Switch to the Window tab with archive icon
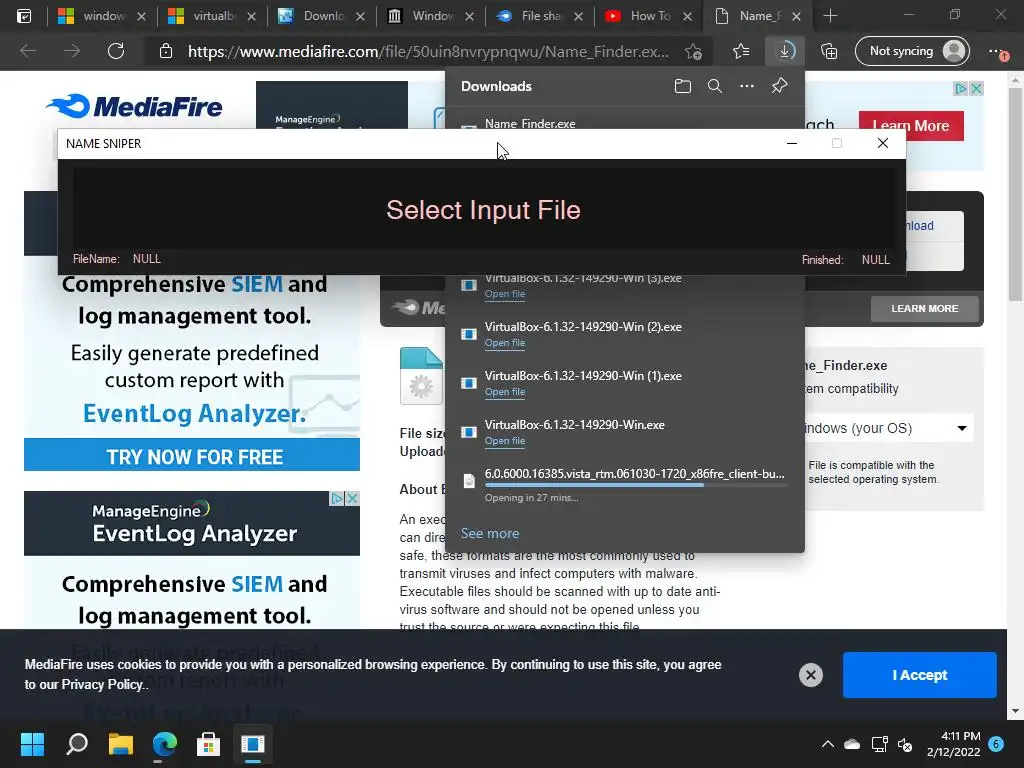This screenshot has width=1024, height=768. coord(431,16)
